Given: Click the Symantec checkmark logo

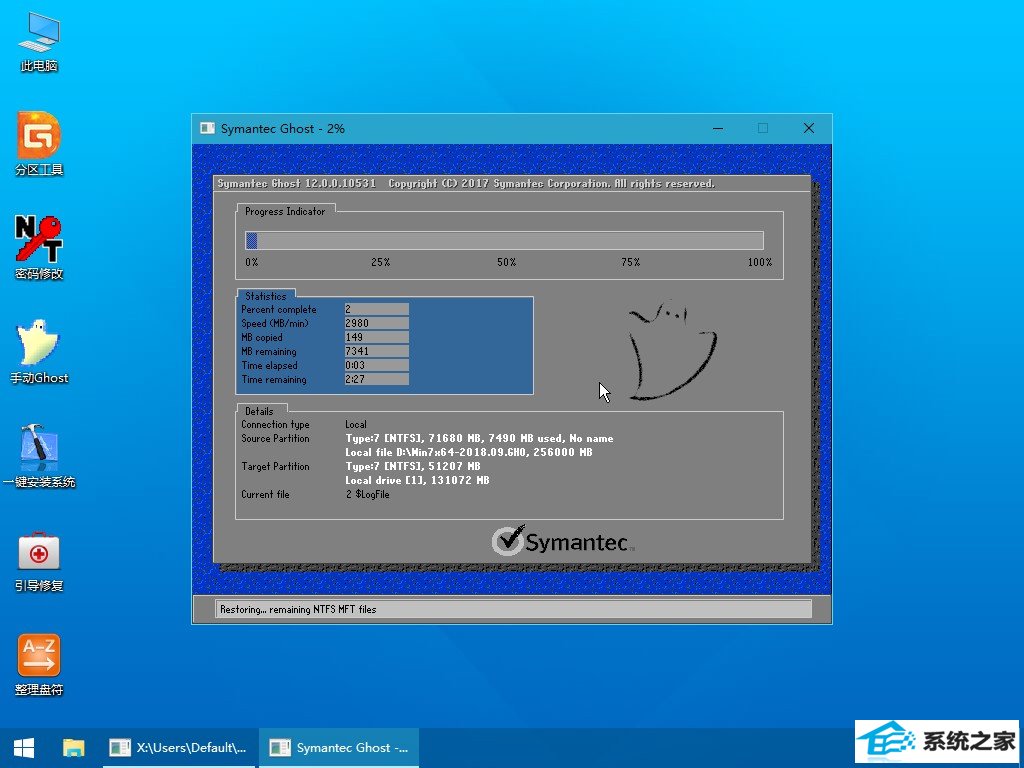Looking at the screenshot, I should [x=510, y=541].
